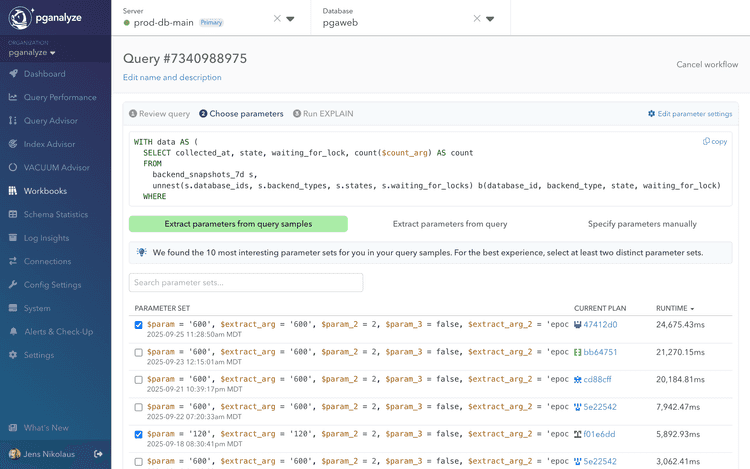The image size is (750, 469).
Task: Check the parameter set with plan bb64751
Action: click(x=139, y=352)
